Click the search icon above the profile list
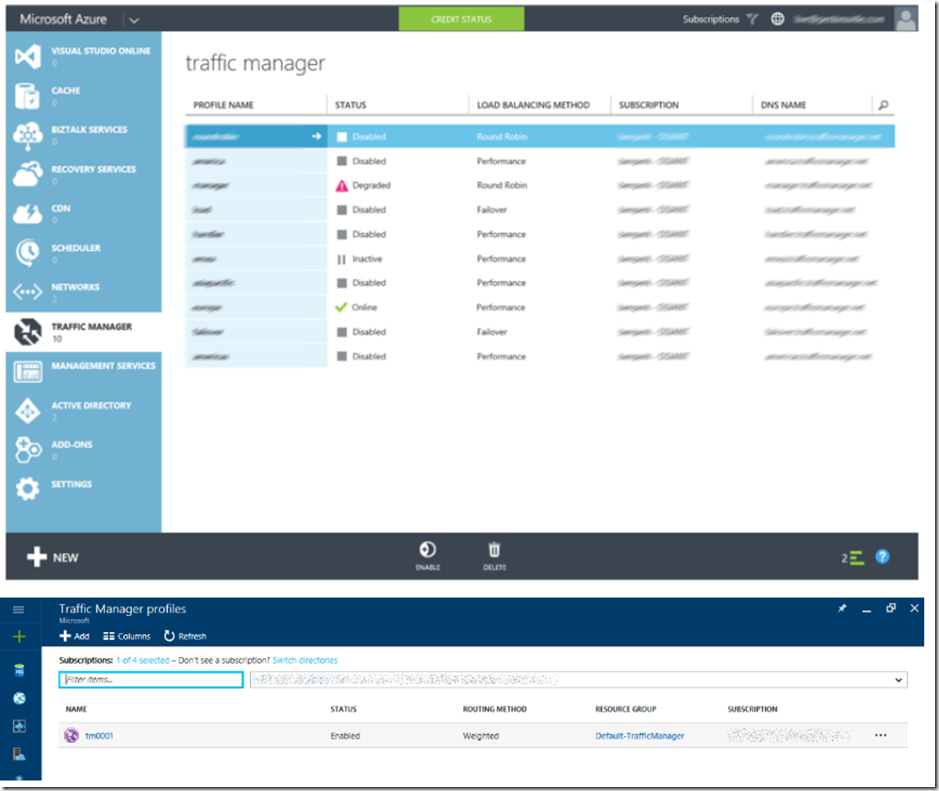The height and width of the screenshot is (791, 939). click(x=883, y=105)
